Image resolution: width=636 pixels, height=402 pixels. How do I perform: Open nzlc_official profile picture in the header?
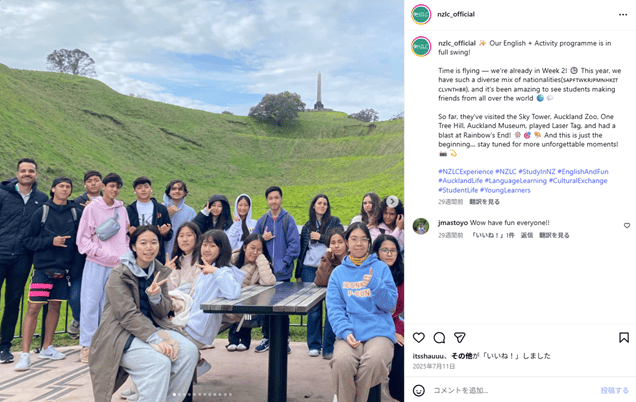[x=421, y=15]
